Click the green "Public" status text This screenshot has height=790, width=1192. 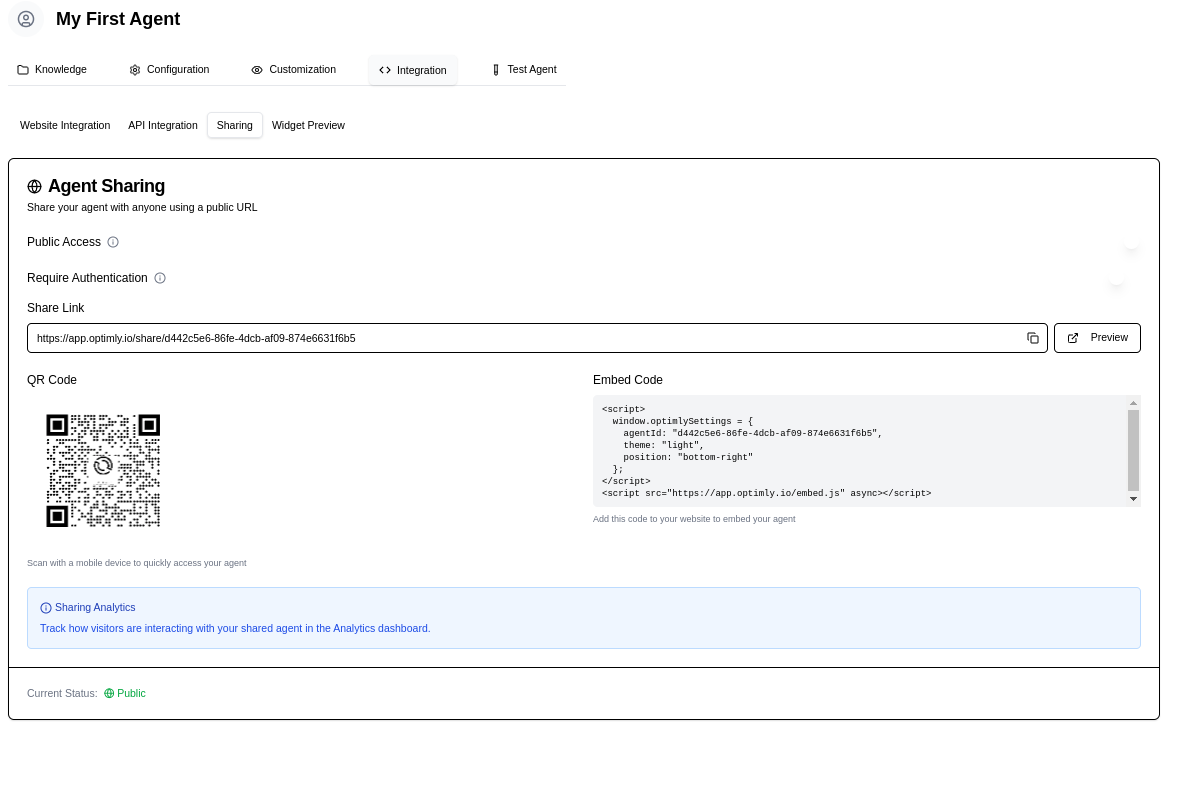[x=132, y=693]
